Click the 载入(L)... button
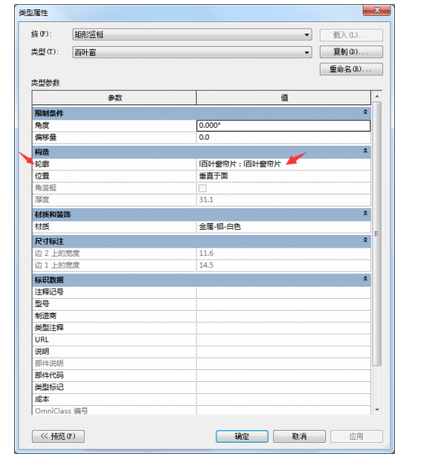426x463 pixels. [351, 35]
